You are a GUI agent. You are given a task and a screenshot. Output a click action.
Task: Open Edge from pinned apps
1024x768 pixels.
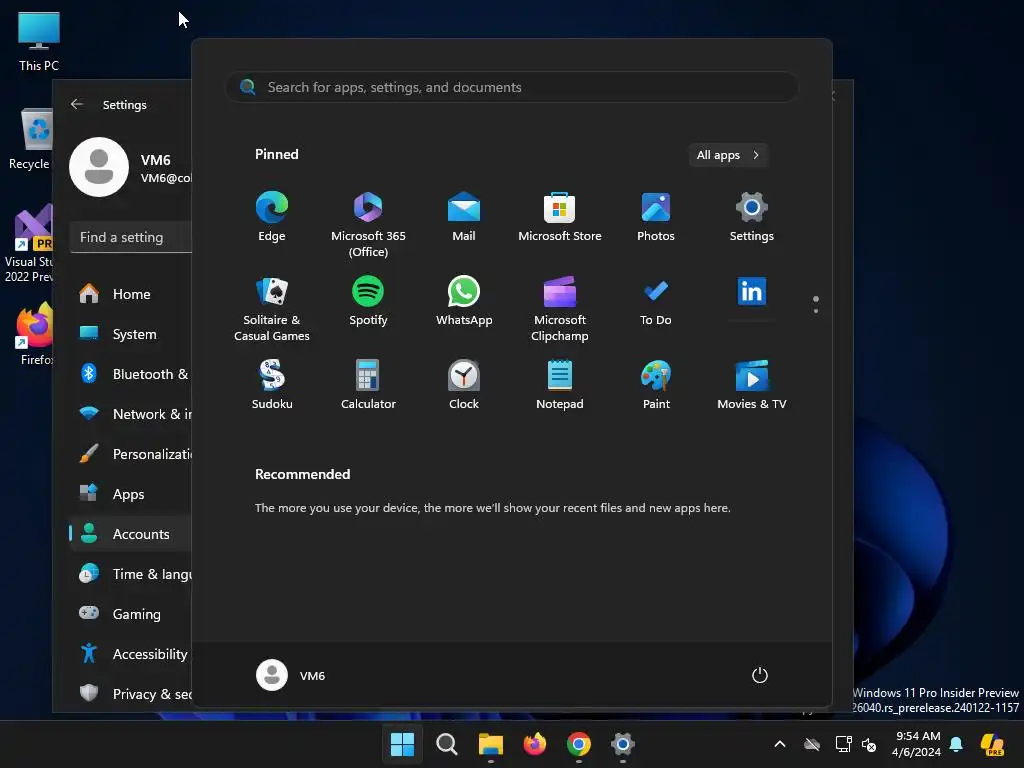(x=272, y=217)
